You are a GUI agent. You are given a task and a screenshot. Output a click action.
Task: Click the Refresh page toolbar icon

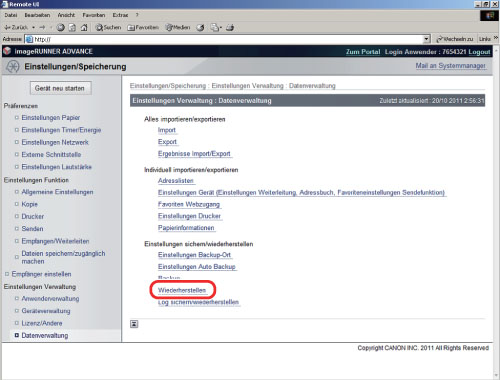click(72, 28)
